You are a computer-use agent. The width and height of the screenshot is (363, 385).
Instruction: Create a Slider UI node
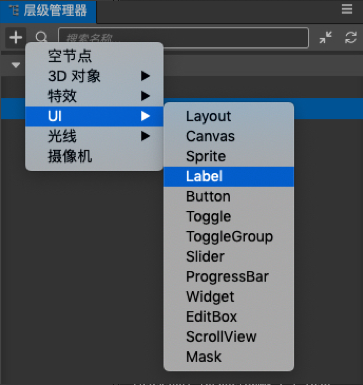[x=229, y=257]
